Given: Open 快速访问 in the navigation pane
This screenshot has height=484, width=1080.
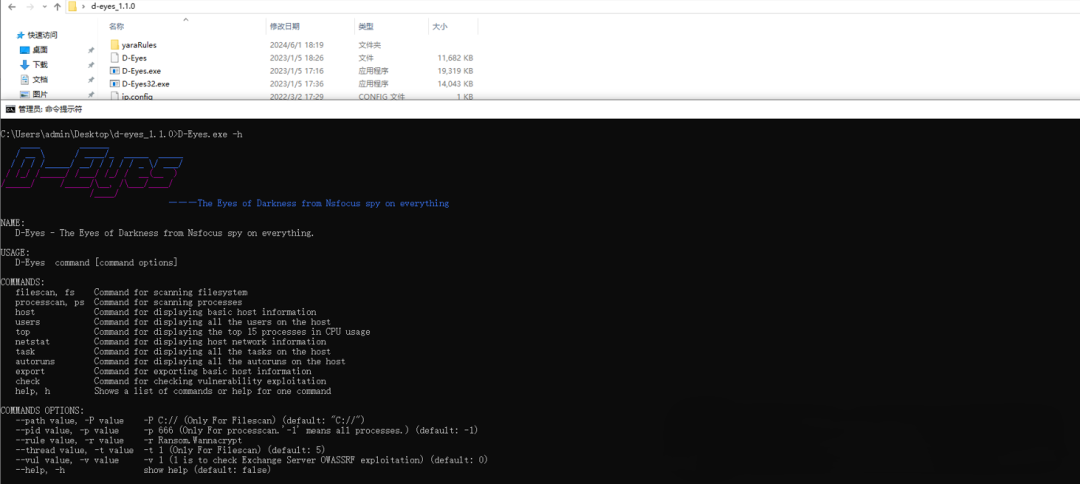Looking at the screenshot, I should click(x=43, y=34).
